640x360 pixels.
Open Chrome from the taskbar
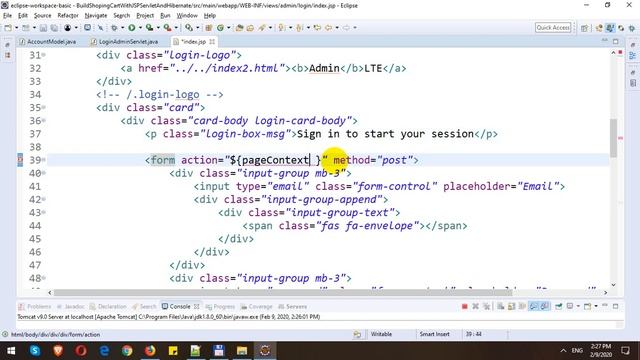pos(127,350)
